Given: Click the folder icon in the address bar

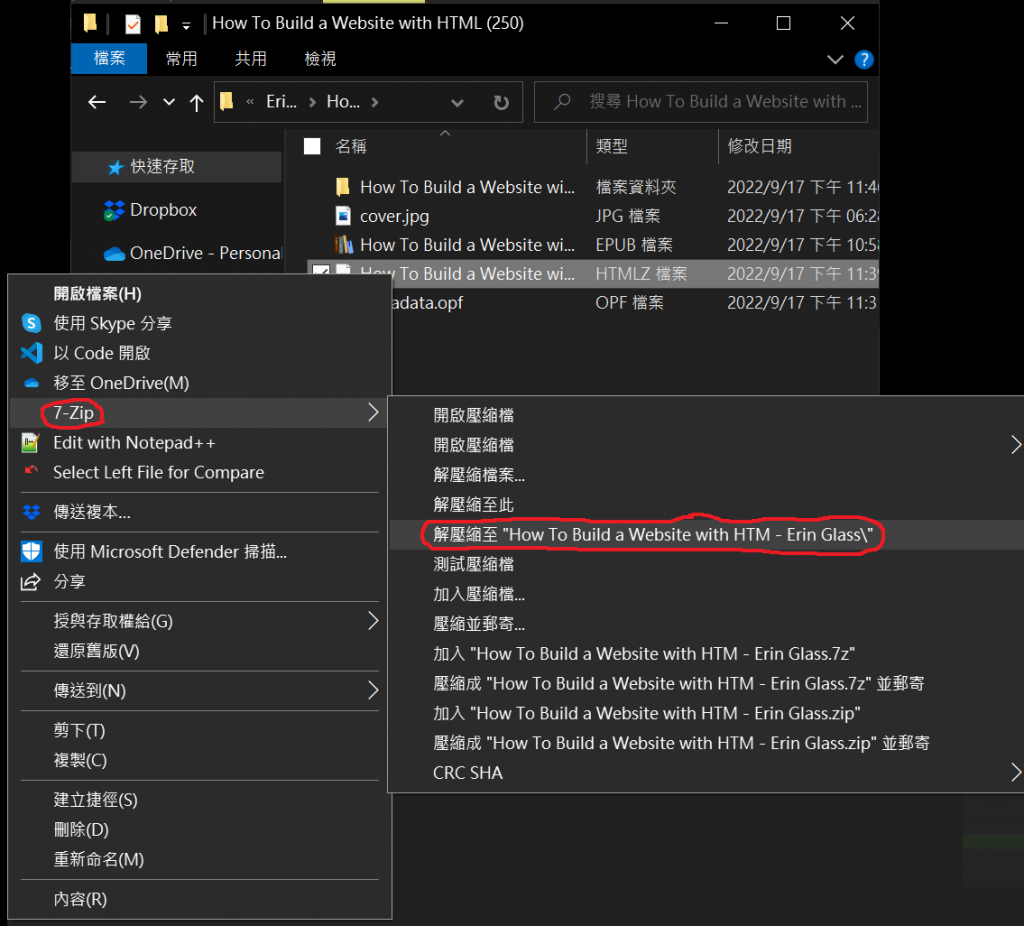Looking at the screenshot, I should pos(227,101).
